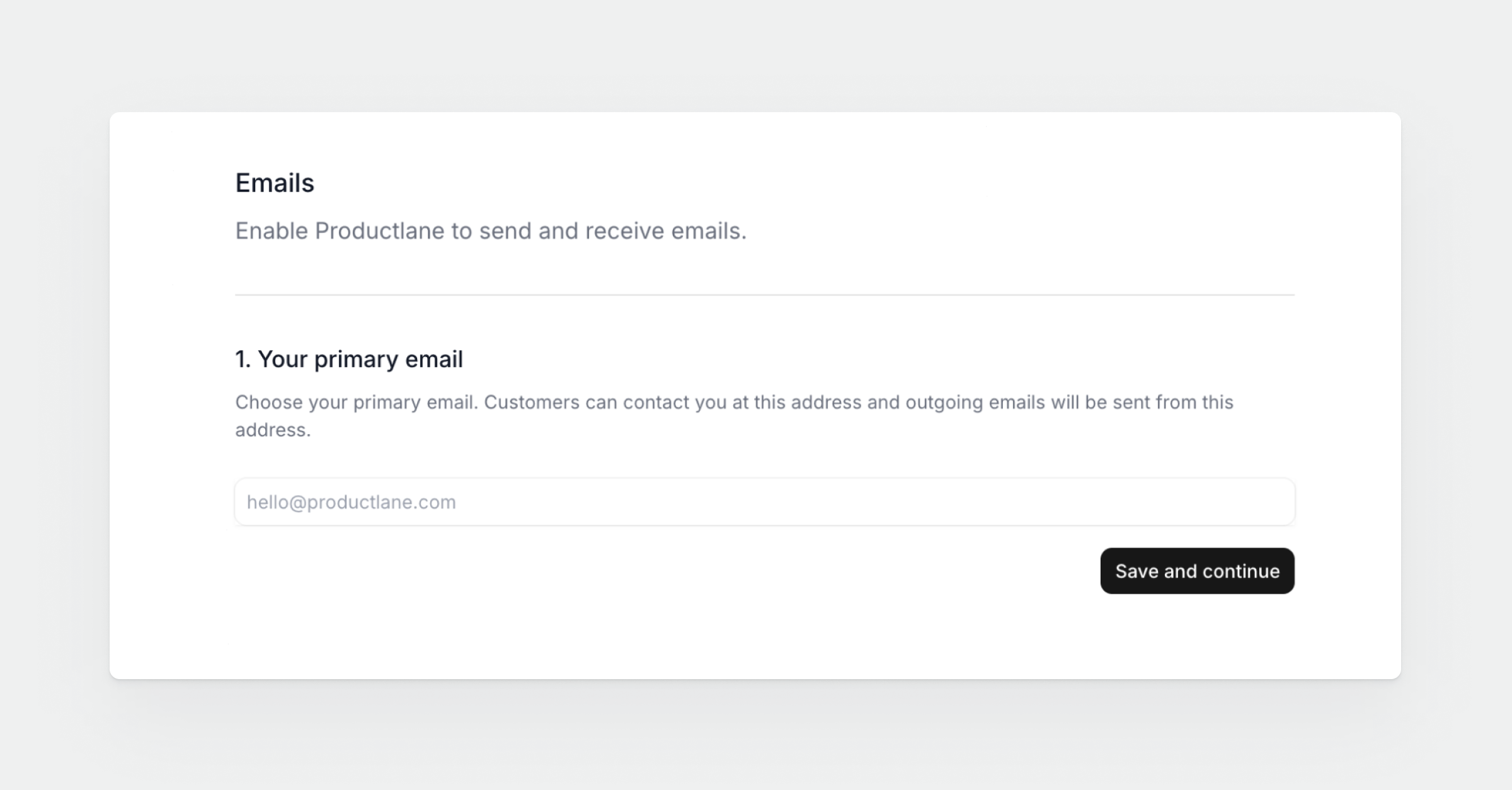Click 'contact you at this address' text

(x=742, y=403)
